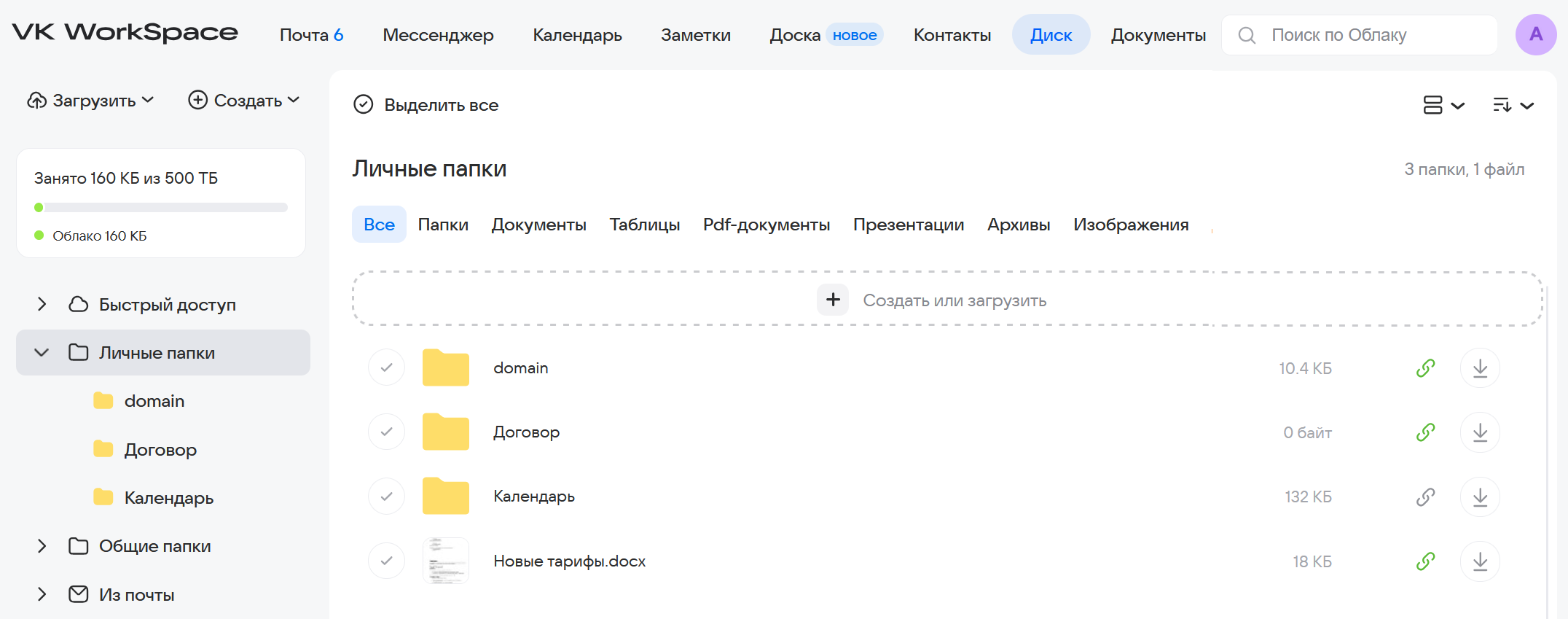Screen dimensions: 1568x619
Task: Select the domain folder checkbox
Action: click(x=386, y=367)
